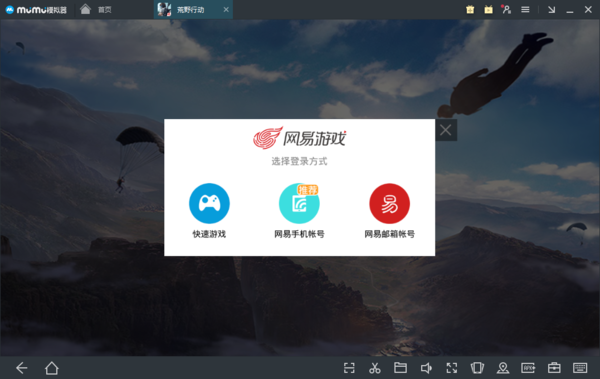This screenshot has width=600, height=379.
Task: Go back using the Android back arrow
Action: 22,368
